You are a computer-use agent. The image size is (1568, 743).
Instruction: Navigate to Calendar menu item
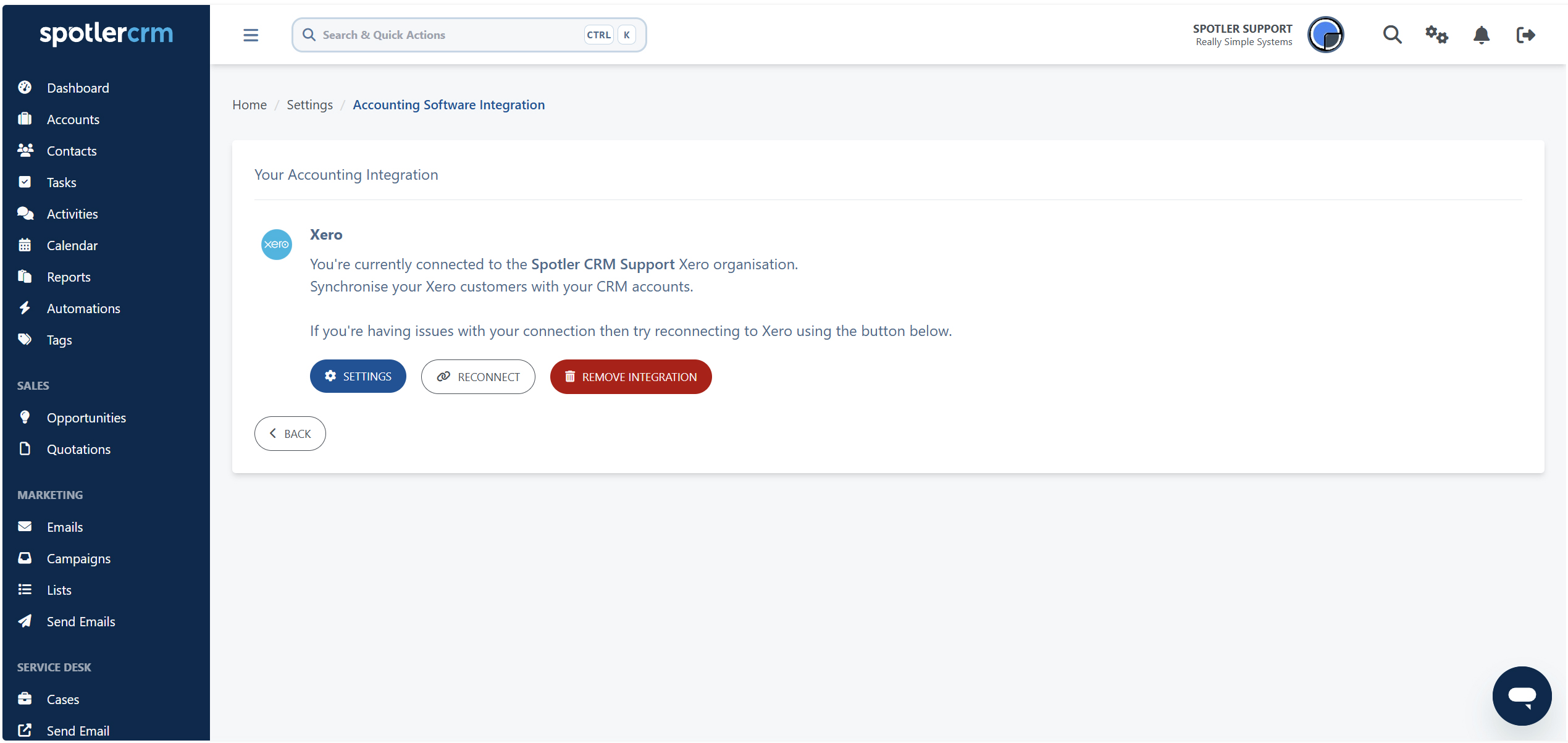coord(72,245)
